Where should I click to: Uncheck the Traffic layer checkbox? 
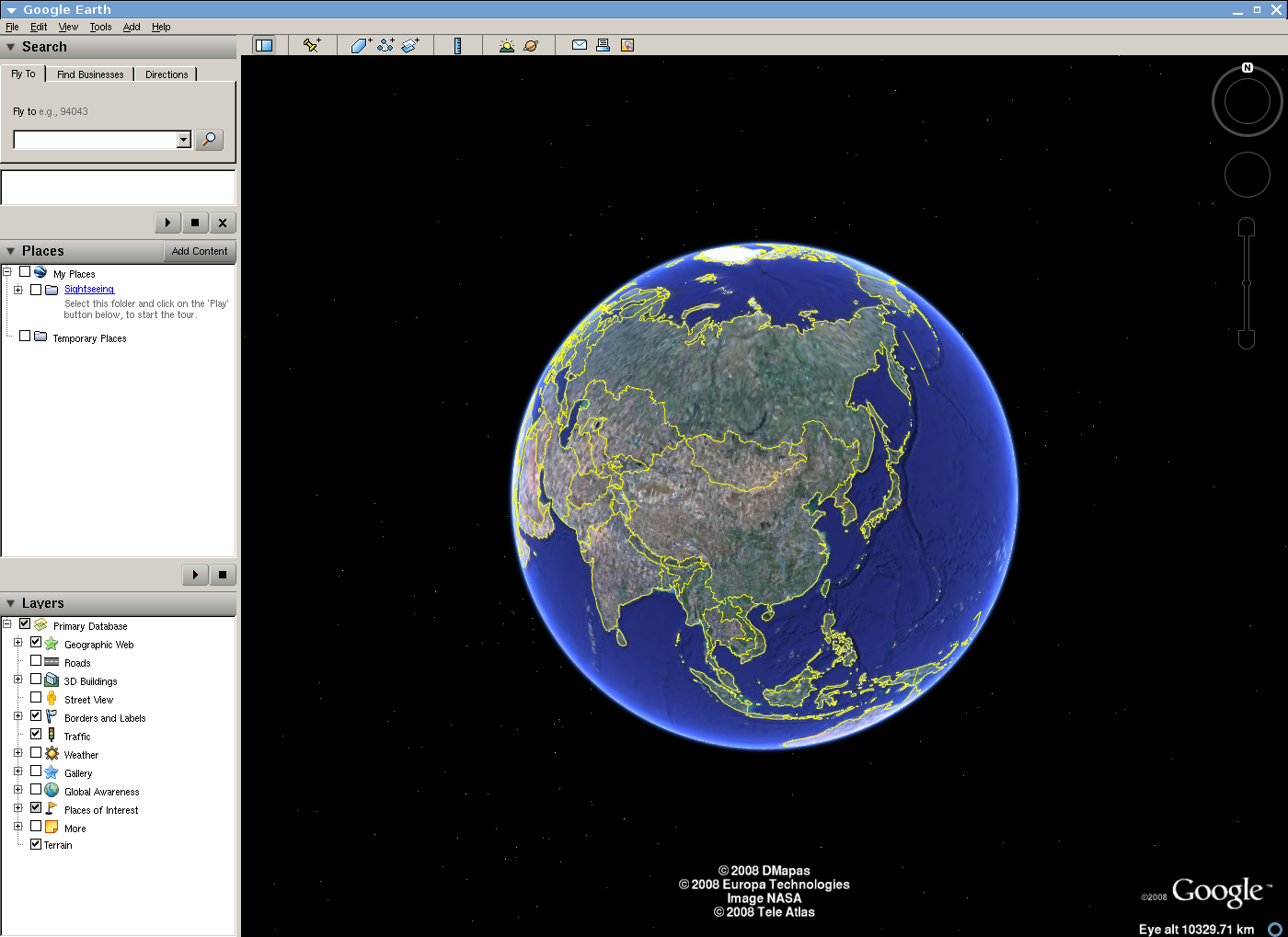(36, 734)
